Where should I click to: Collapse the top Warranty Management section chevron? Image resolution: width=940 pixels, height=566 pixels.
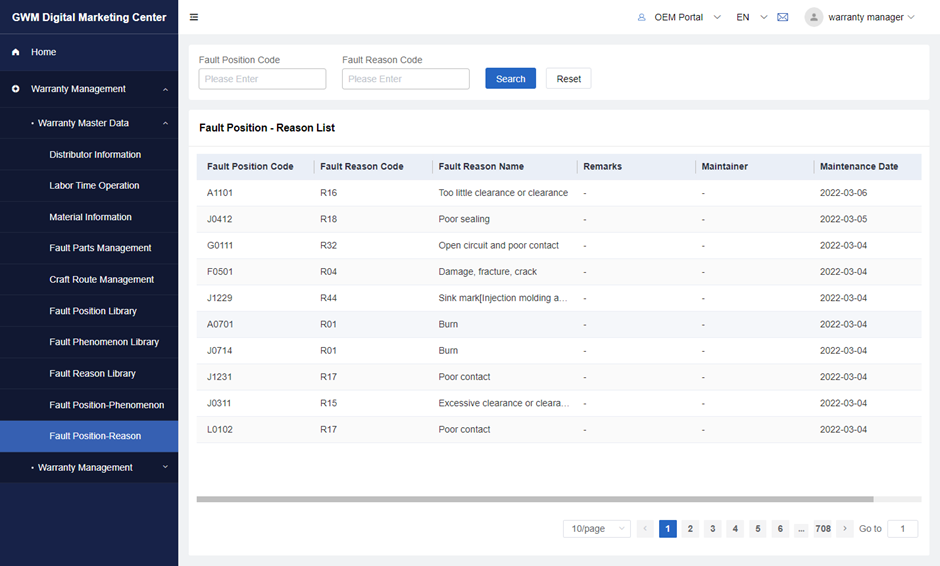[165, 89]
